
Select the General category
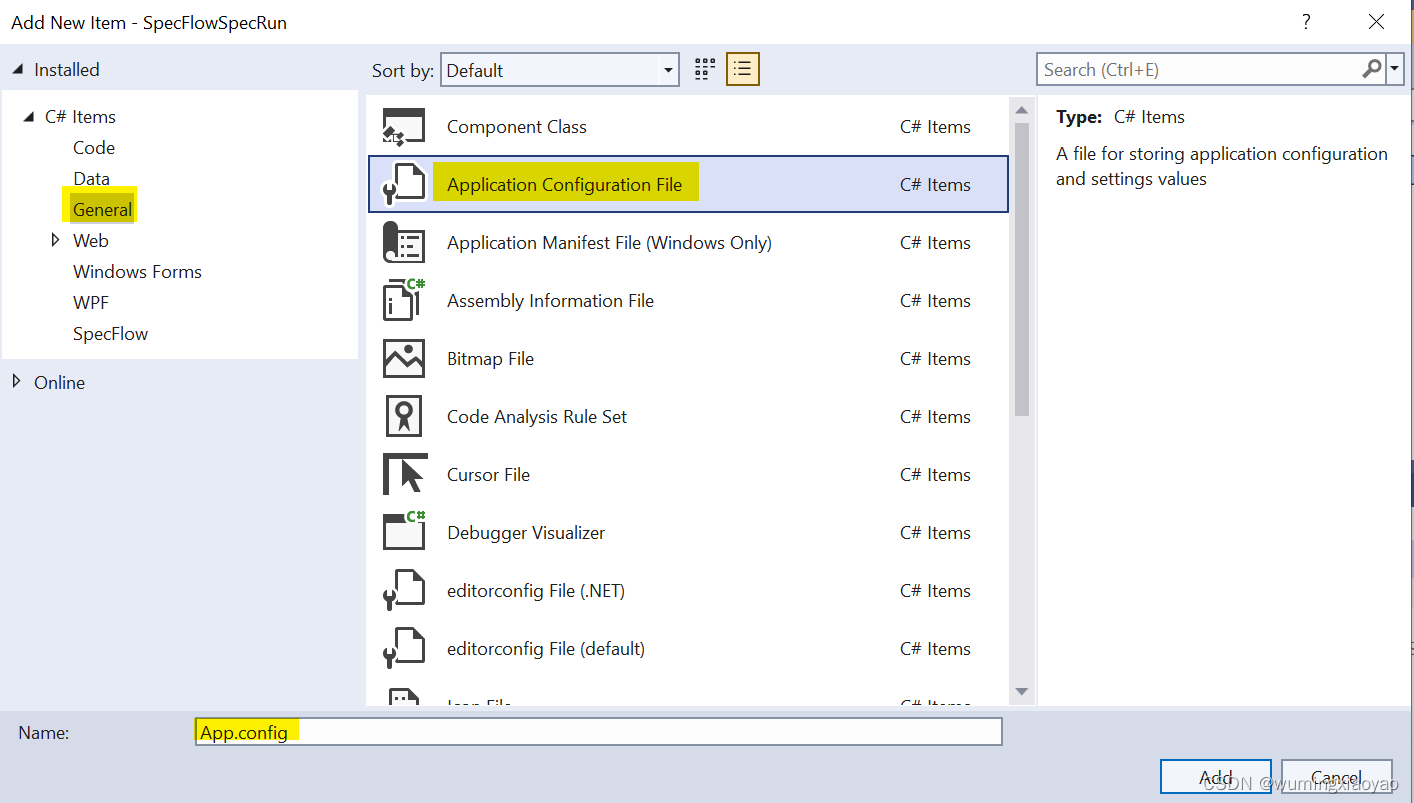[x=102, y=209]
